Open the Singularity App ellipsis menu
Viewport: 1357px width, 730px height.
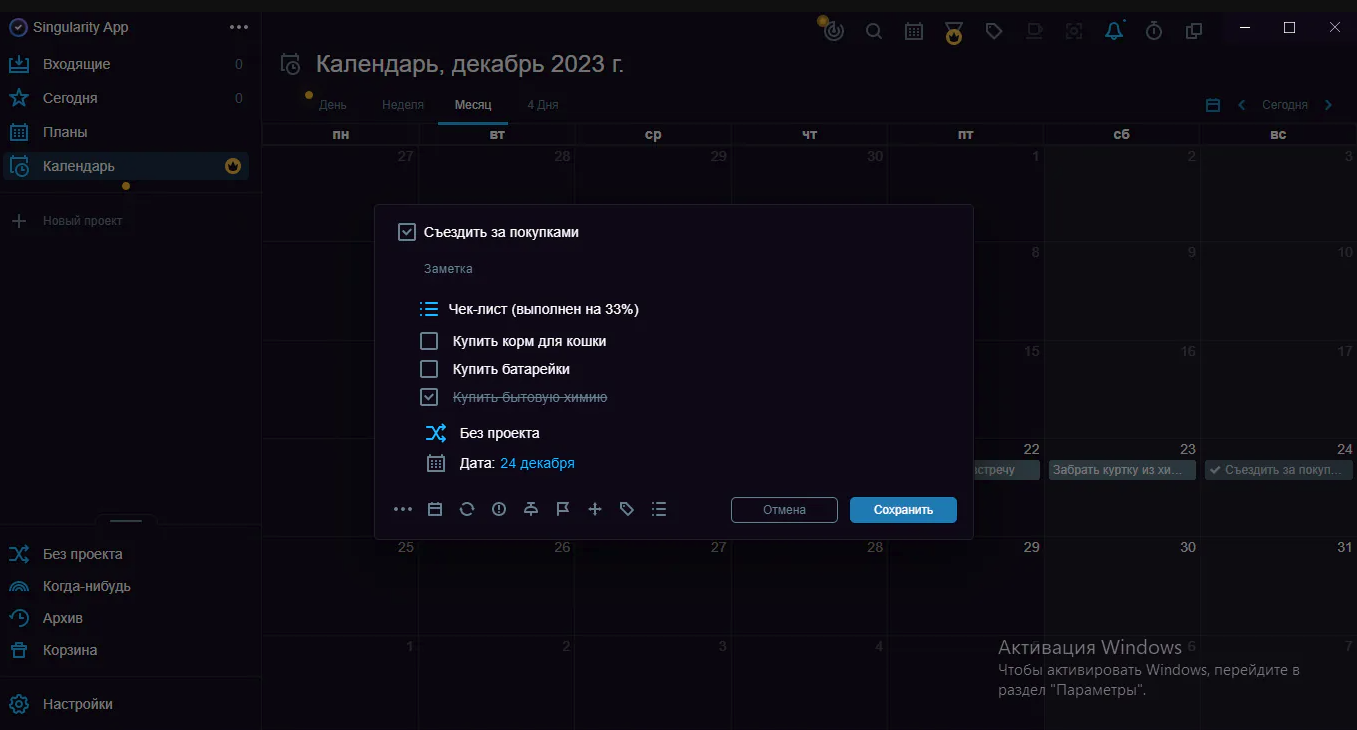coord(238,27)
